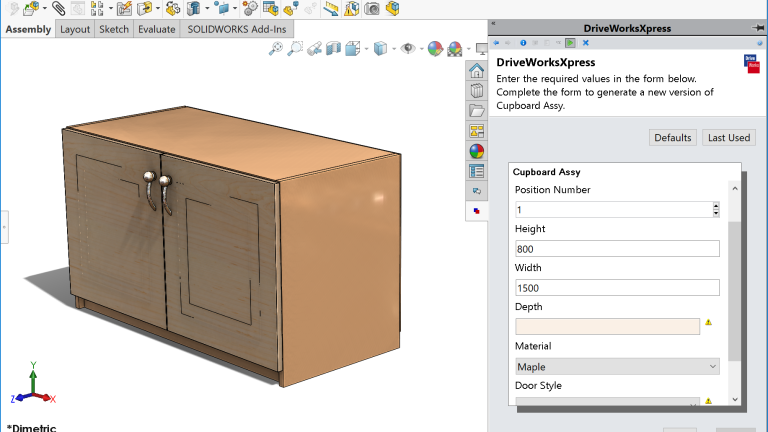Click the Previous View icon
Viewport: 768px width, 432px height.
click(x=314, y=48)
